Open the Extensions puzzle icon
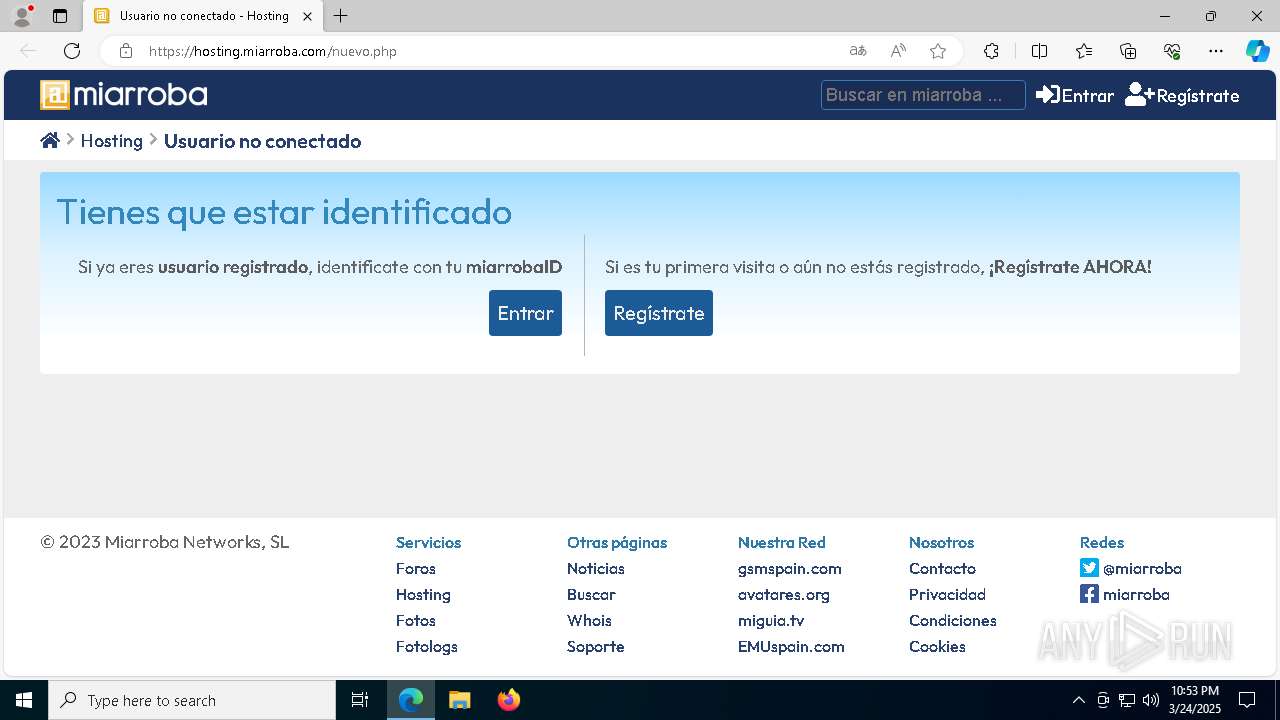The height and width of the screenshot is (720, 1280). [x=991, y=51]
